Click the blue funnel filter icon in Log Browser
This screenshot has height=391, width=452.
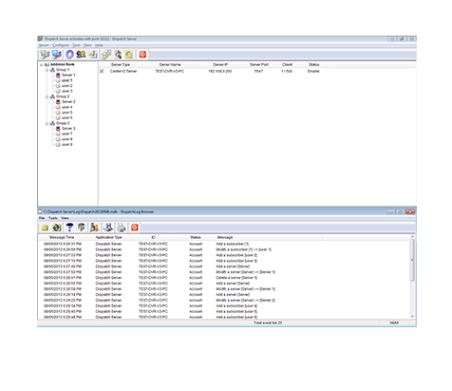(69, 227)
